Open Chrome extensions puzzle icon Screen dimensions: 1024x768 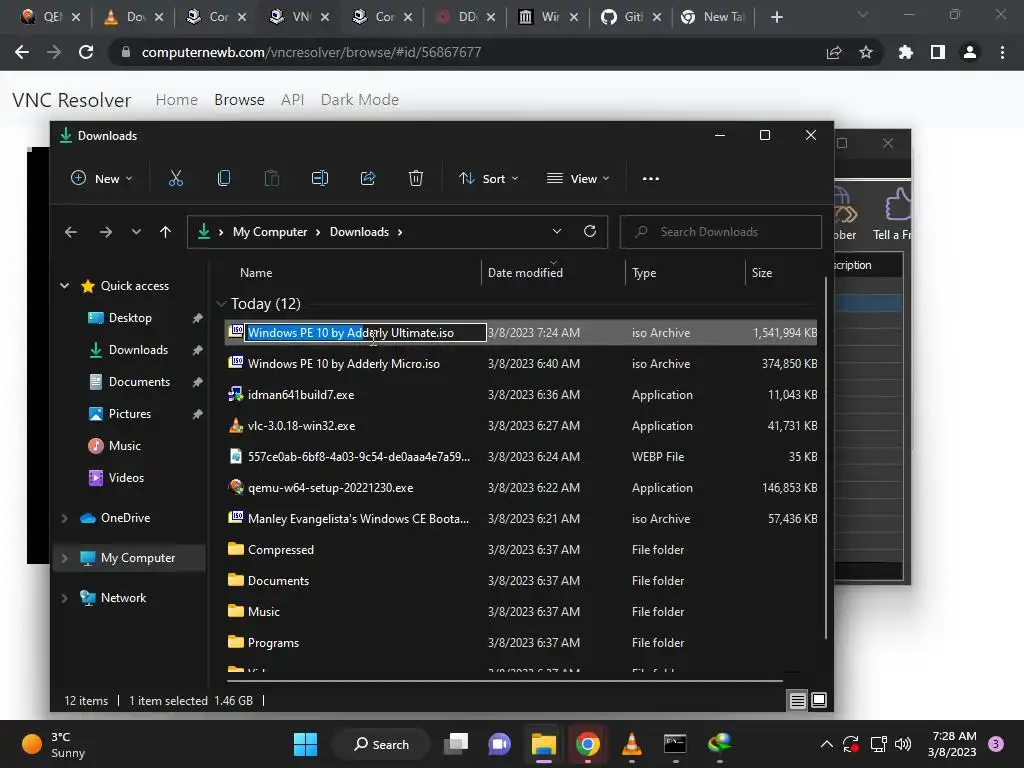click(x=906, y=52)
